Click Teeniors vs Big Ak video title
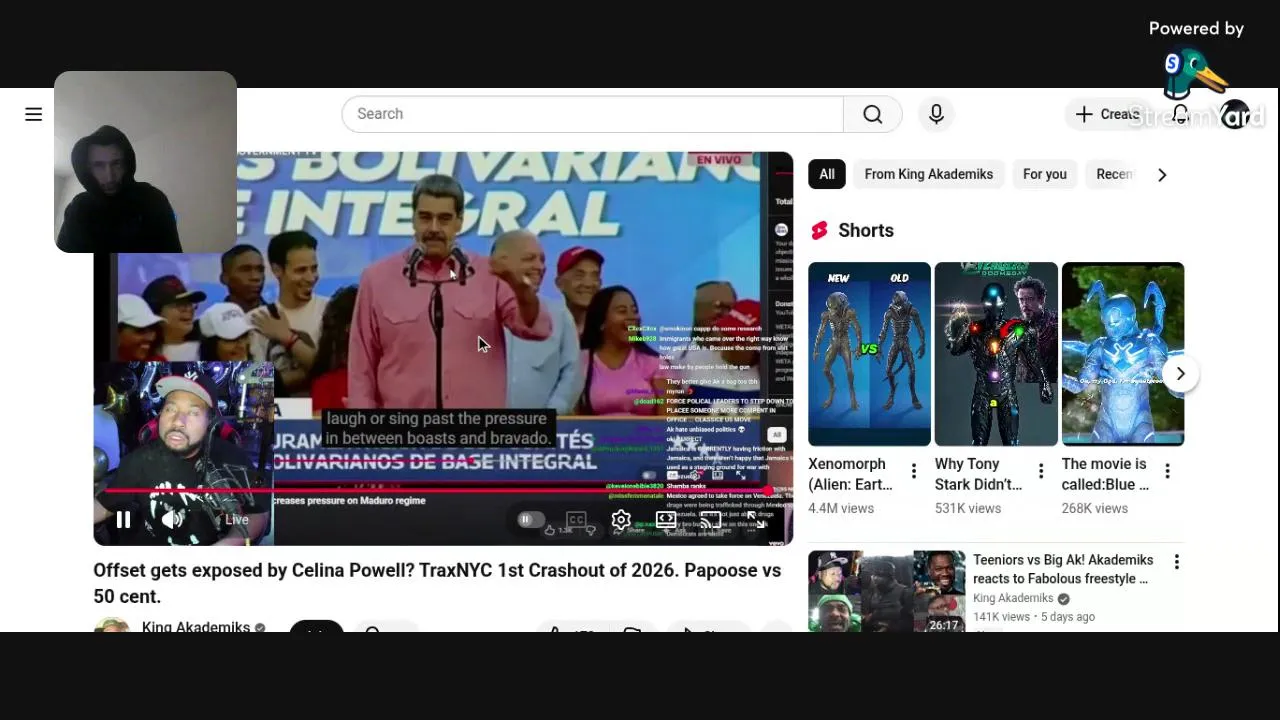This screenshot has width=1280, height=720. coord(1063,569)
